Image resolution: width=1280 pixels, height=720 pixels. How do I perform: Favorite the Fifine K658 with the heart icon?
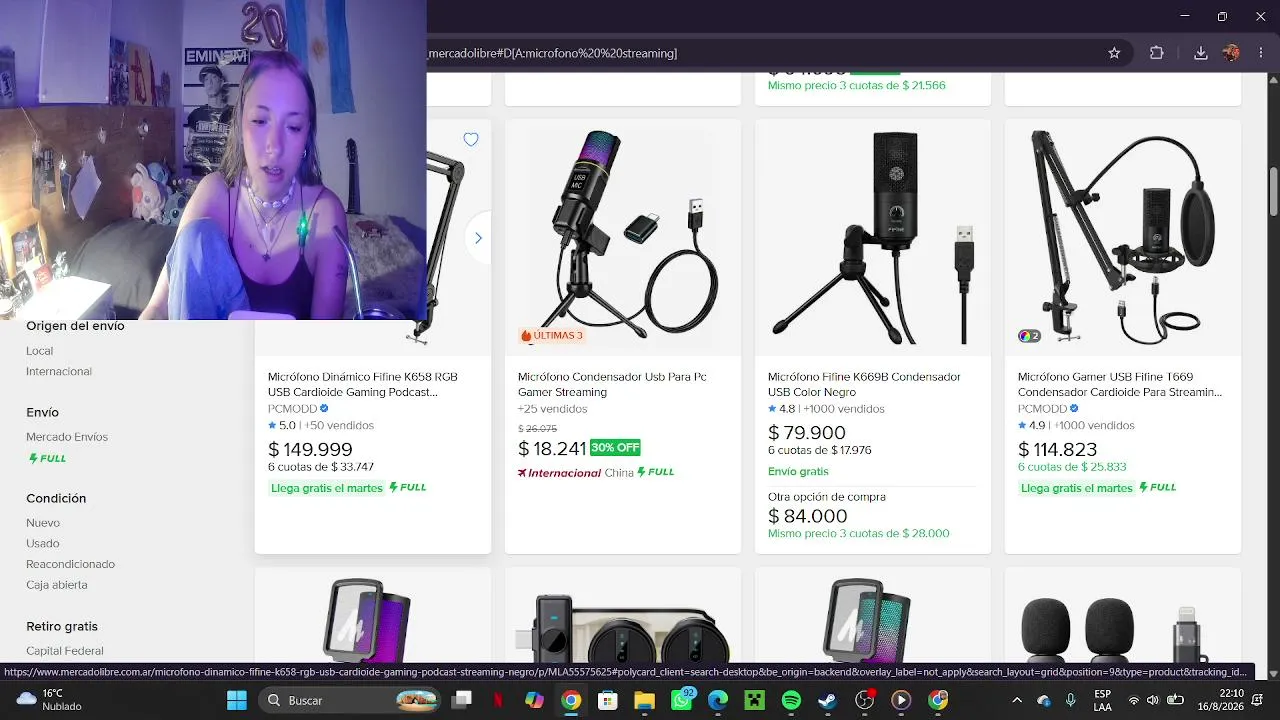[x=471, y=140]
